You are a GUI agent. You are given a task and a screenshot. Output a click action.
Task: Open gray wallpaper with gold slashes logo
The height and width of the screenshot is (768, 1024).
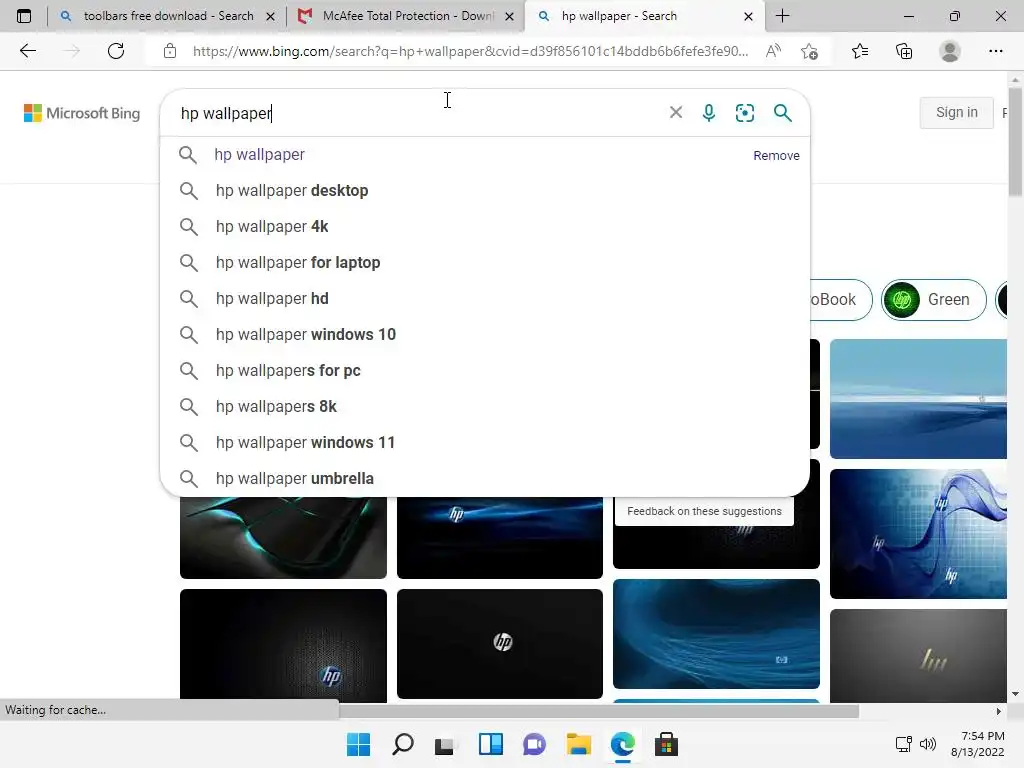[x=918, y=656]
